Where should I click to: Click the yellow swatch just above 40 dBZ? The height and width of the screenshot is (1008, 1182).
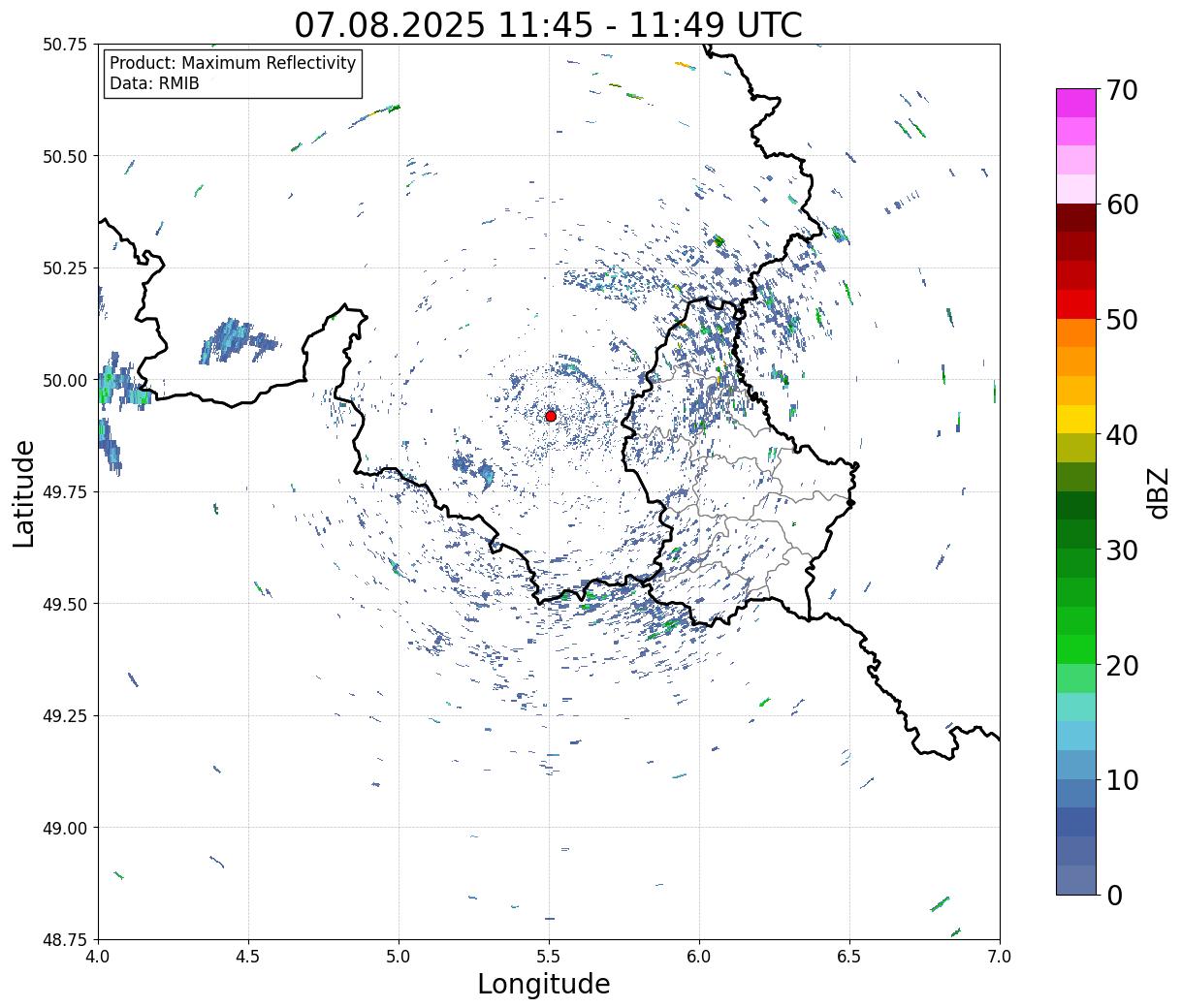click(1076, 420)
